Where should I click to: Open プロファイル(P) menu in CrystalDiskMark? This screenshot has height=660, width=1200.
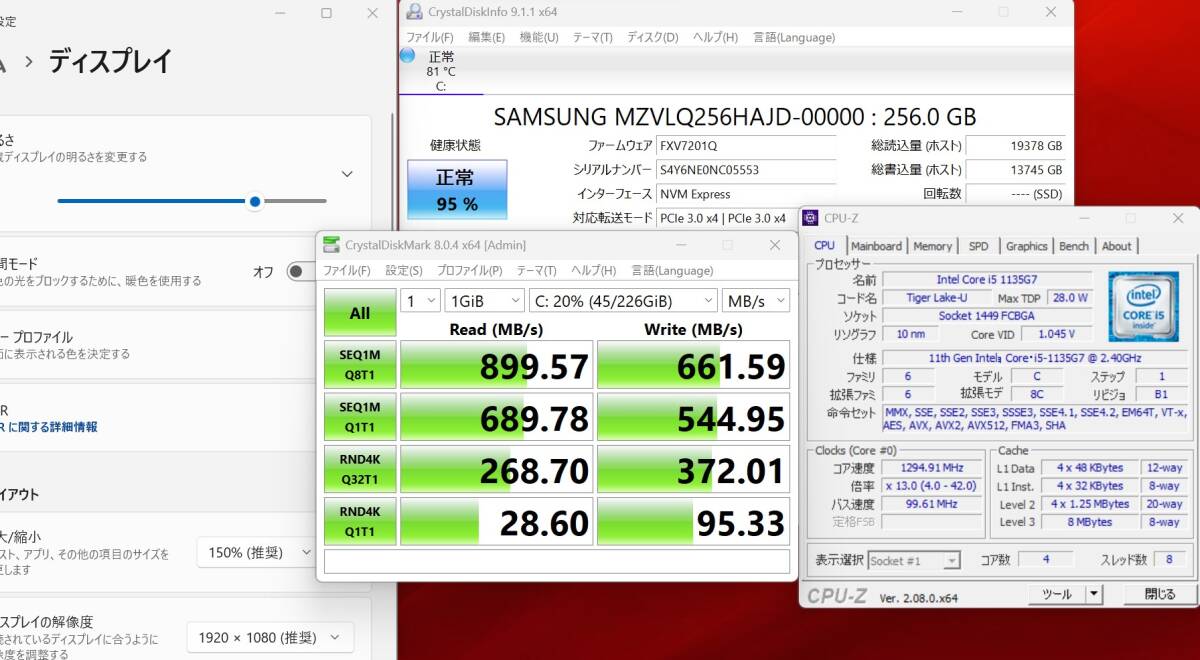[x=469, y=271]
